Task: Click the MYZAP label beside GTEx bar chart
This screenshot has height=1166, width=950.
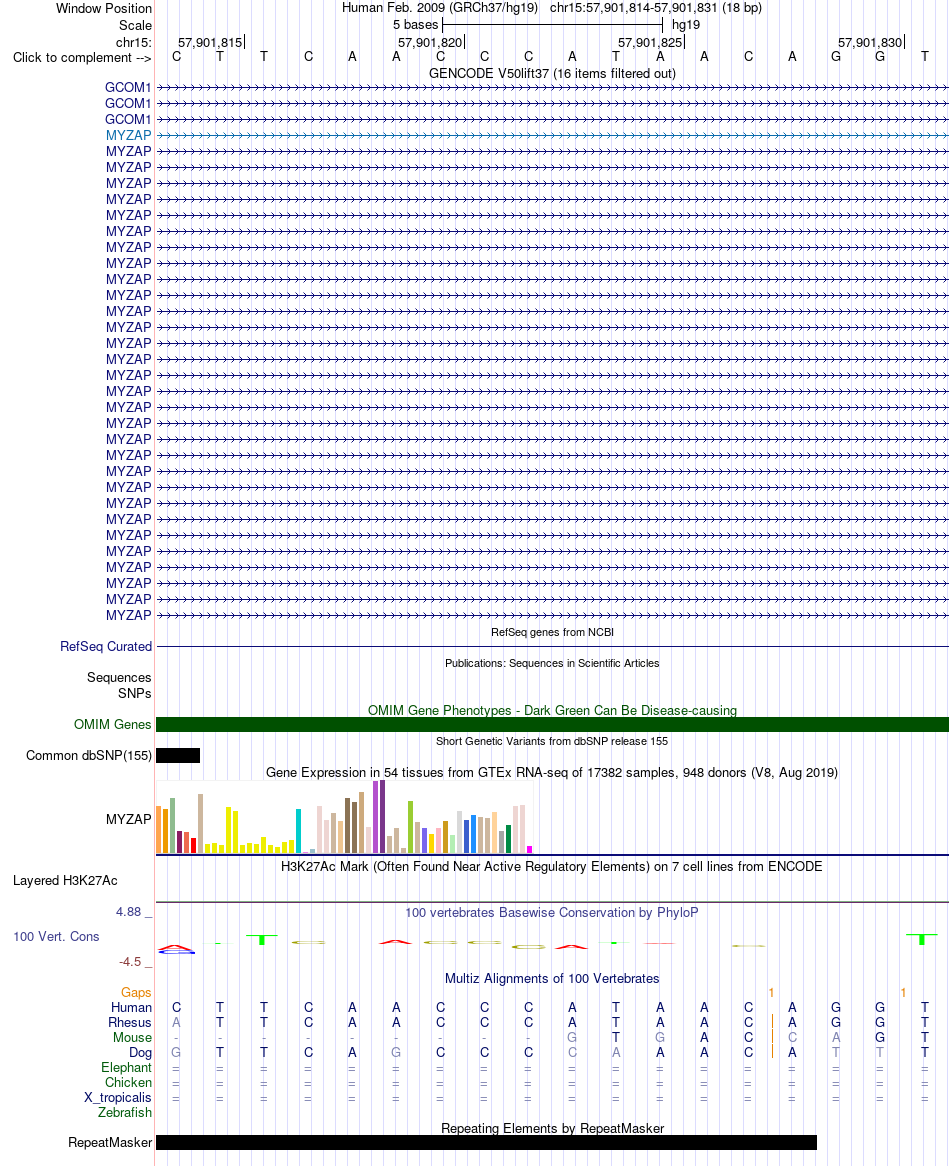Action: [x=128, y=819]
